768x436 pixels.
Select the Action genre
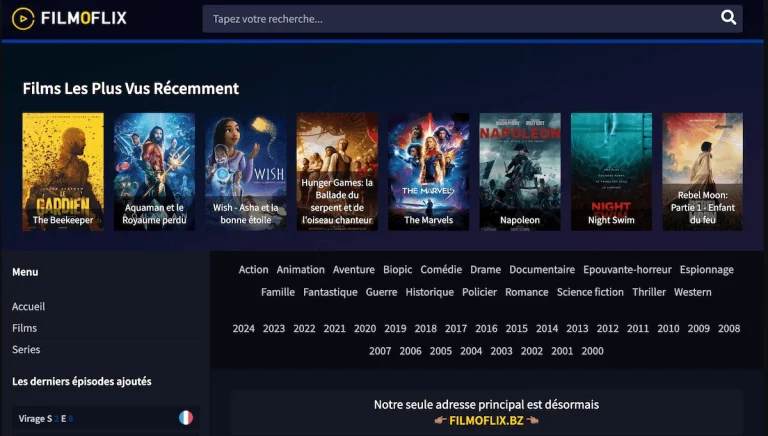point(253,269)
